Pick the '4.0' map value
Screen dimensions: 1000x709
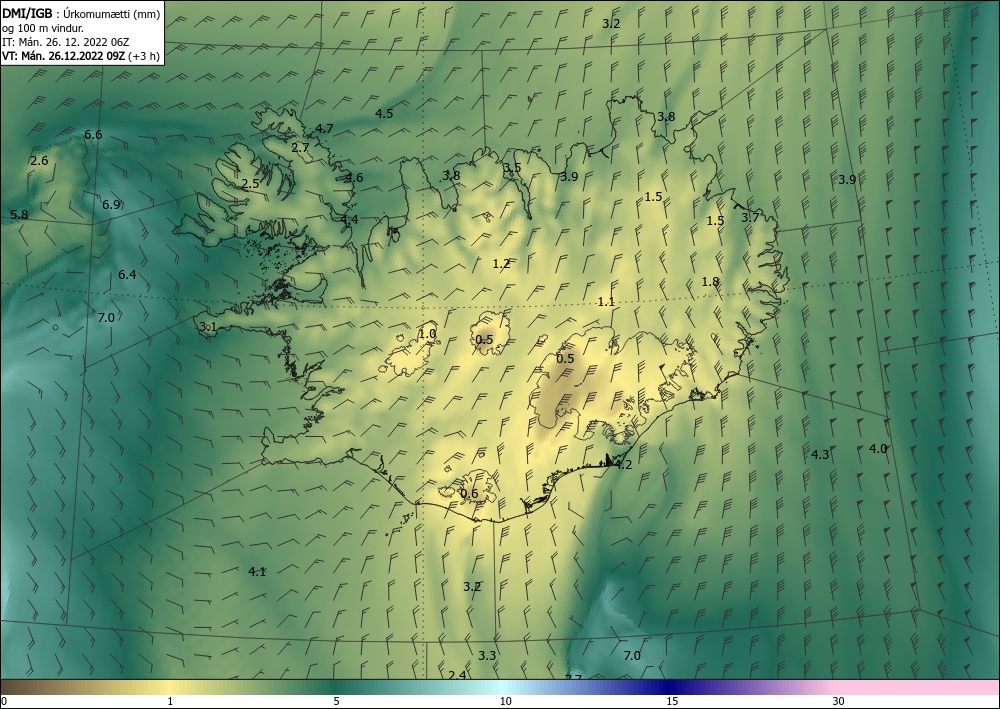[x=878, y=449]
